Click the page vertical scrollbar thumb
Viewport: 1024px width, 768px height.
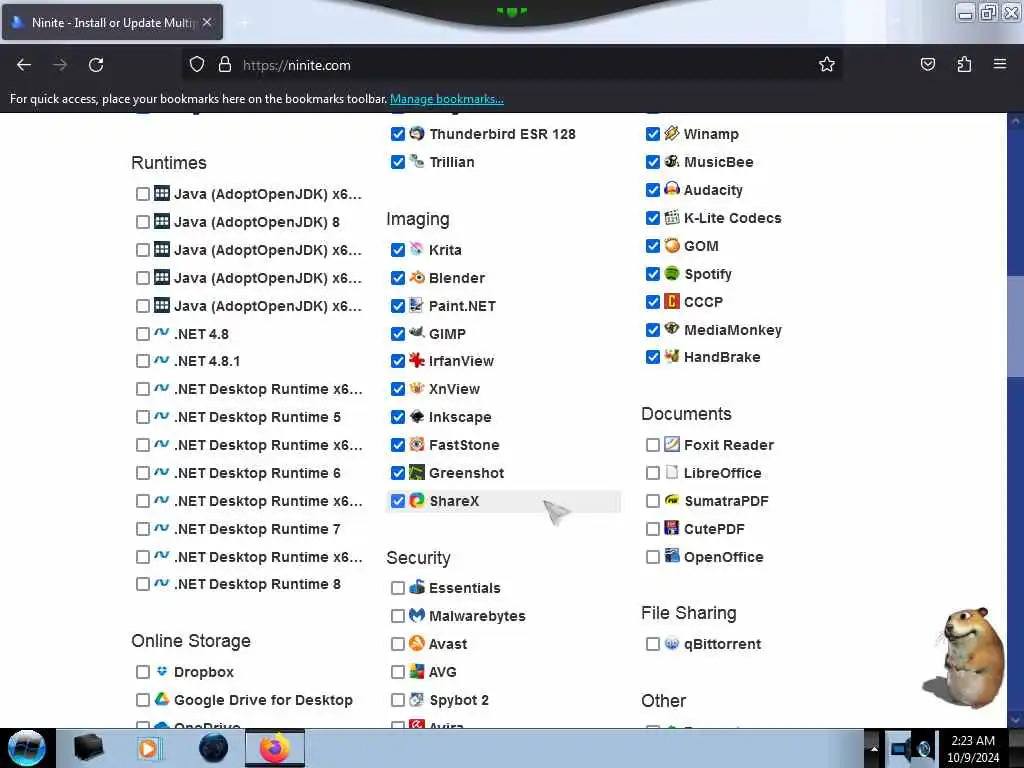pos(1015,327)
